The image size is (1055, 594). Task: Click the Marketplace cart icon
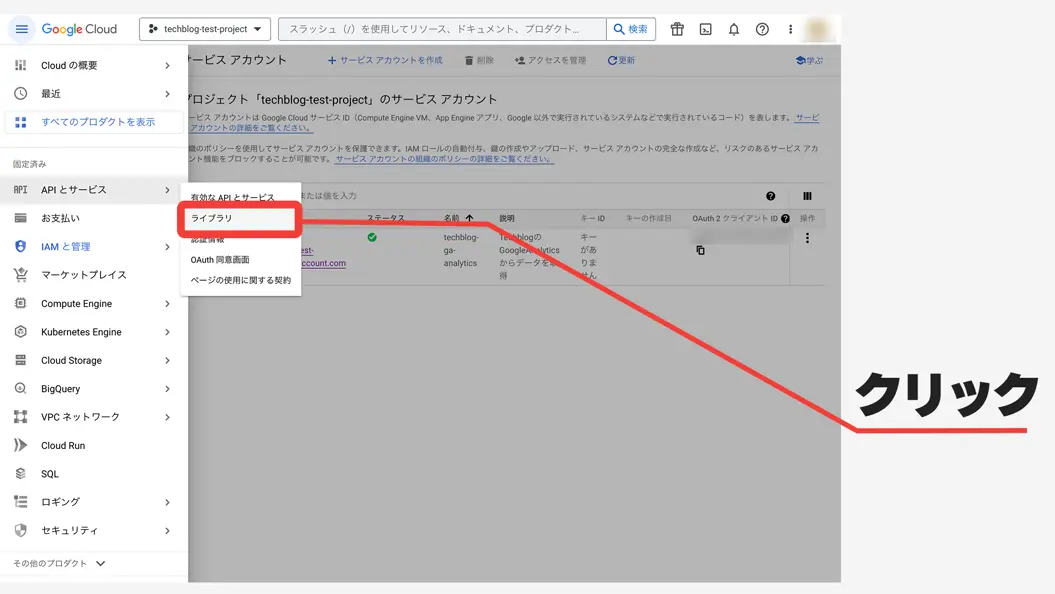pyautogui.click(x=21, y=274)
